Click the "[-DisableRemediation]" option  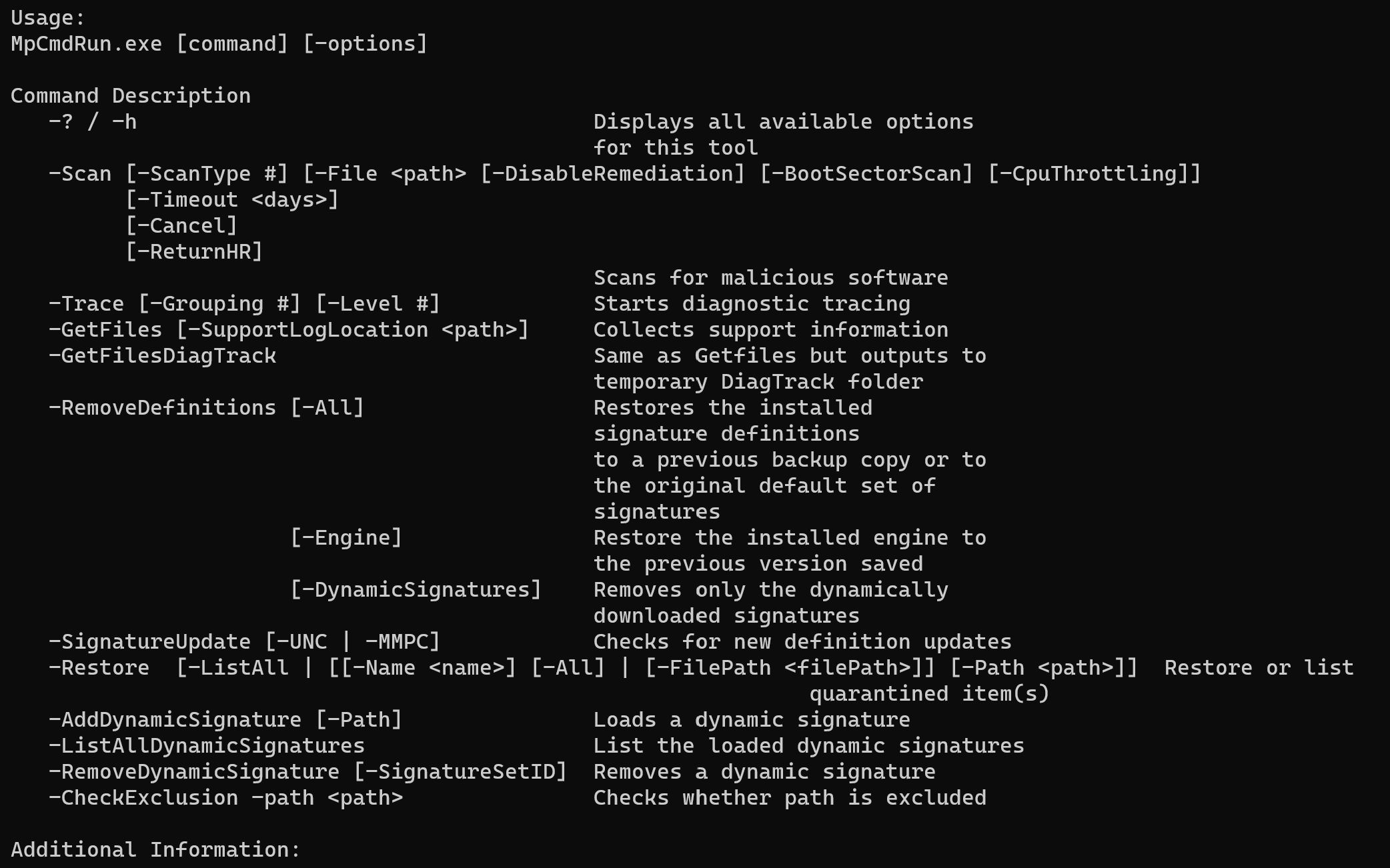pyautogui.click(x=612, y=174)
